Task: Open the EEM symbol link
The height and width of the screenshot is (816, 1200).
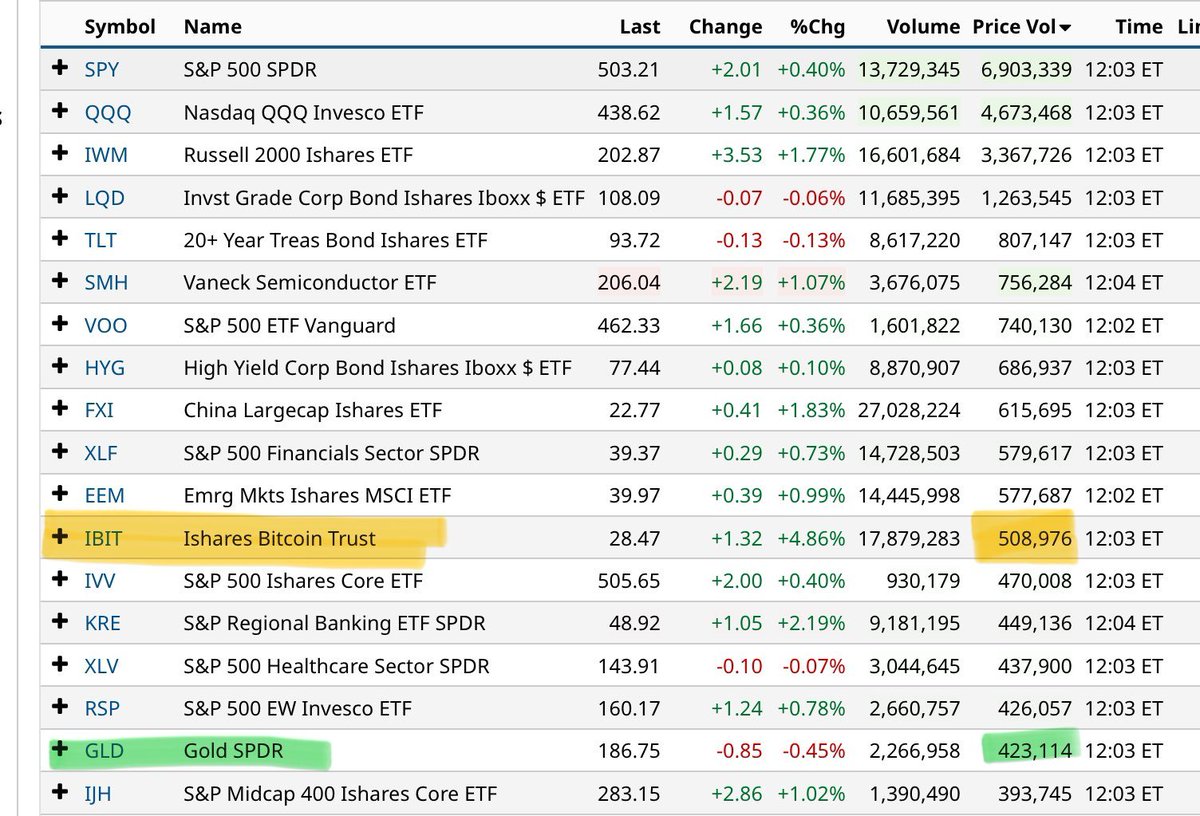Action: point(104,496)
